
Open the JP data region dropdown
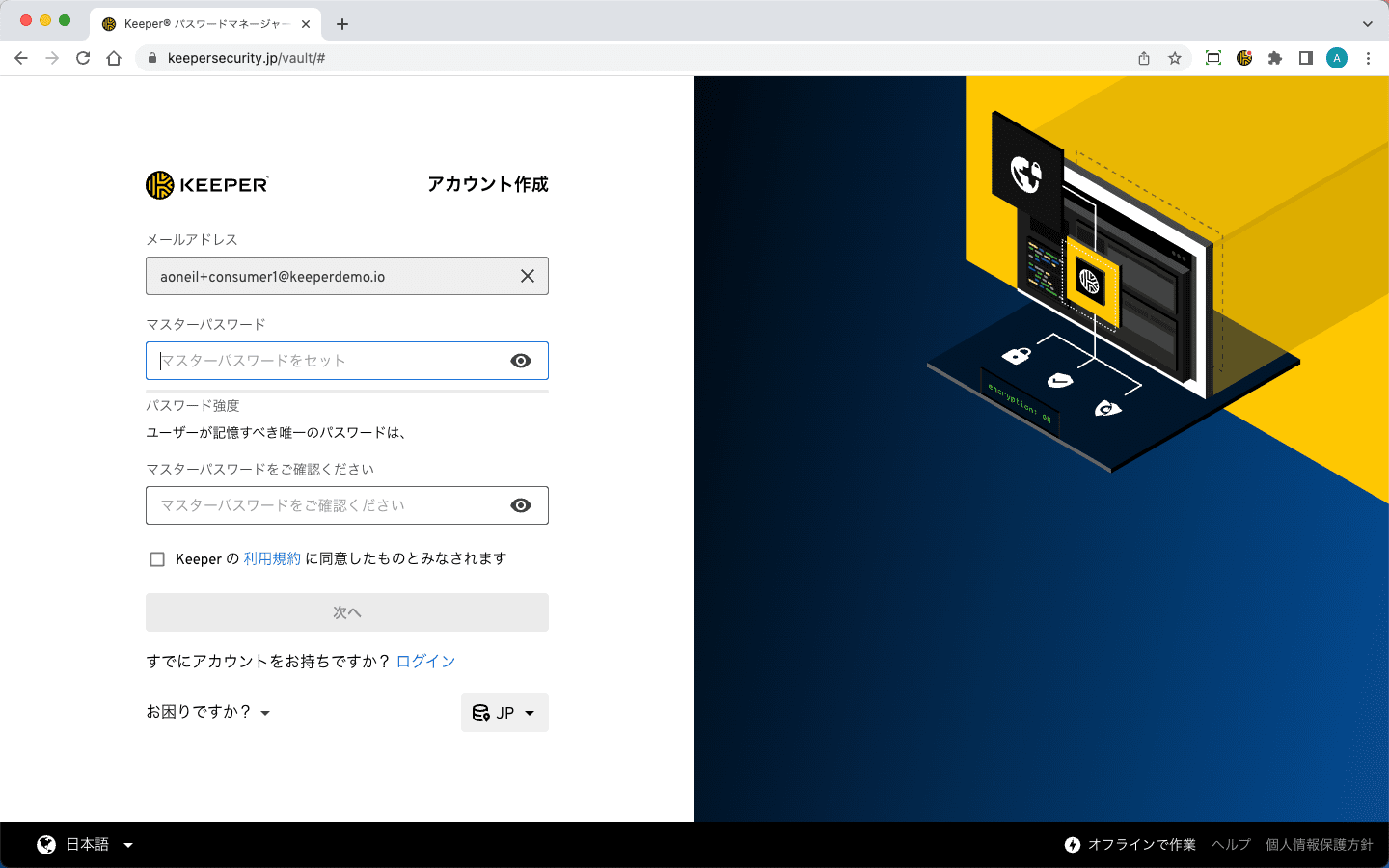504,713
